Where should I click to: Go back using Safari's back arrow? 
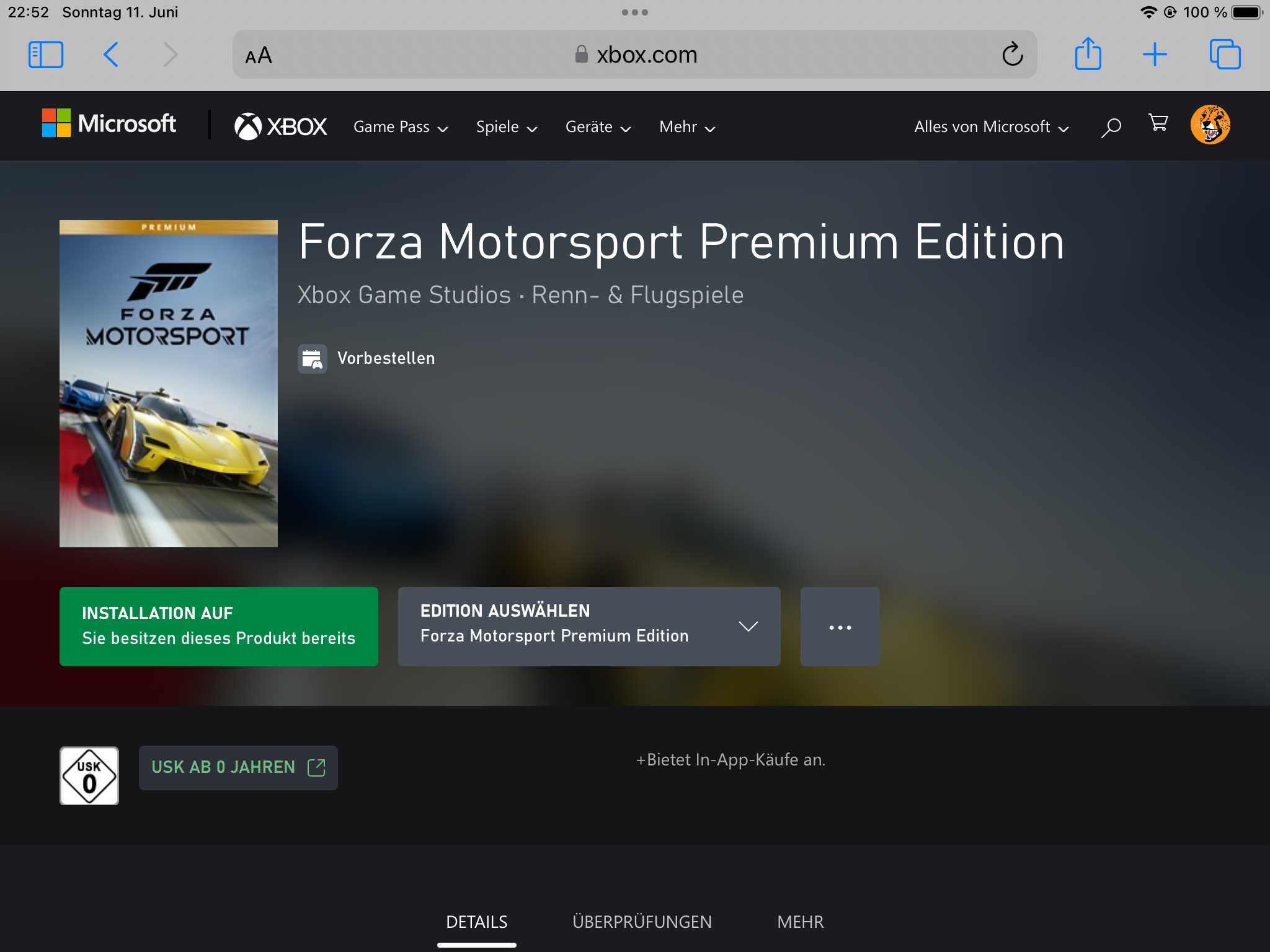[x=111, y=55]
